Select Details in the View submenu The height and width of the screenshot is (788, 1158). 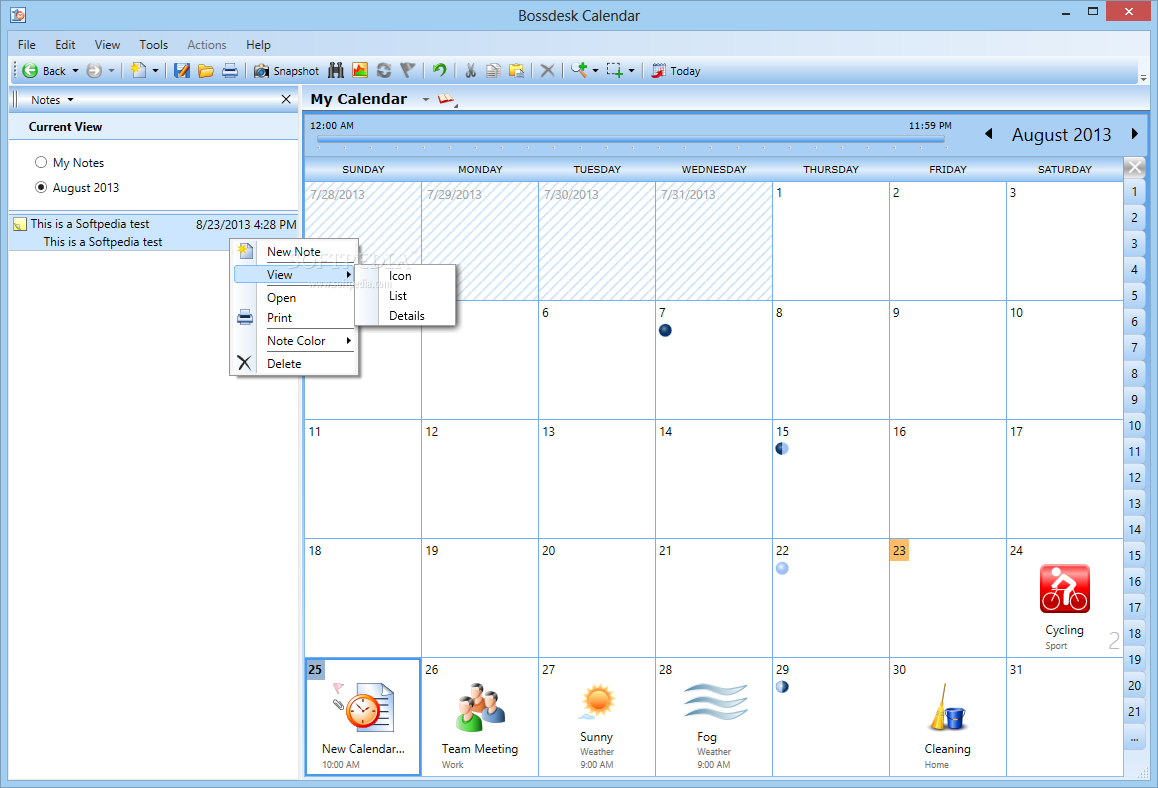click(405, 315)
